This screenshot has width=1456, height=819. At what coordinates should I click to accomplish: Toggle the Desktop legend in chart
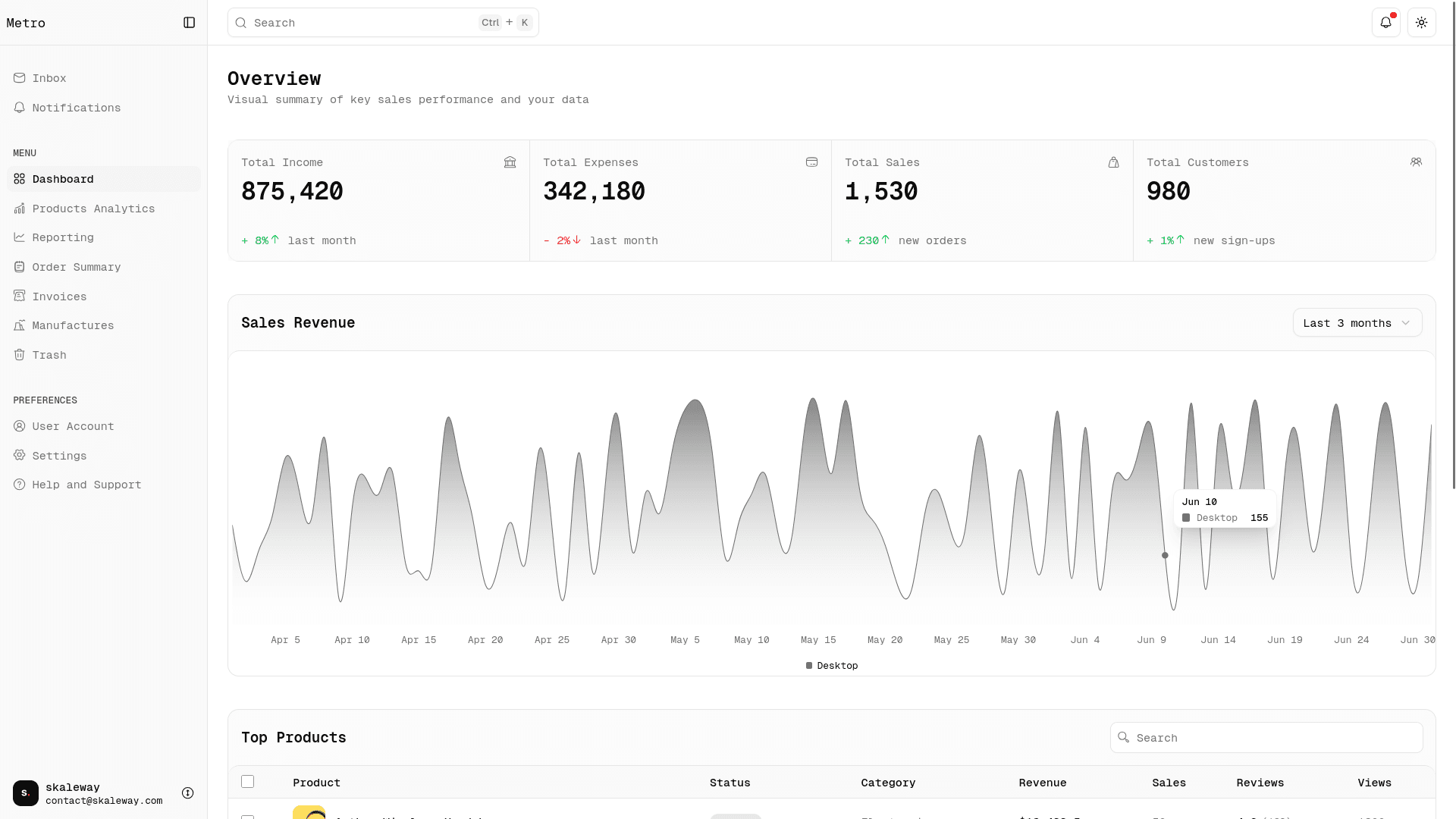pos(832,666)
